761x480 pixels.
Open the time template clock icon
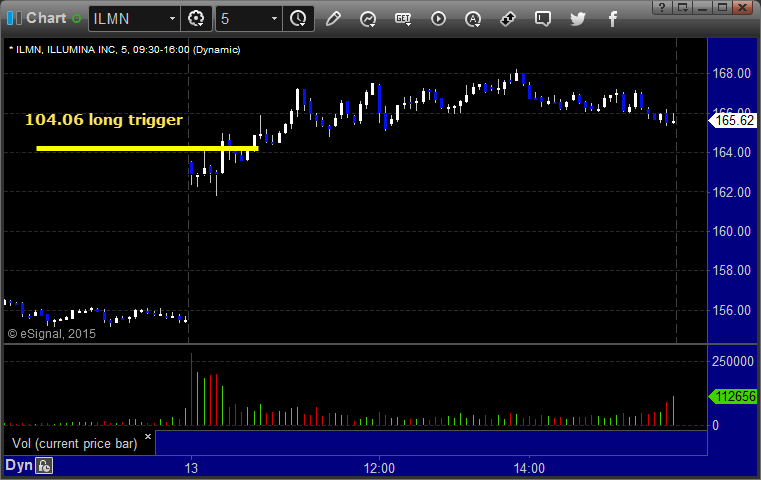298,19
